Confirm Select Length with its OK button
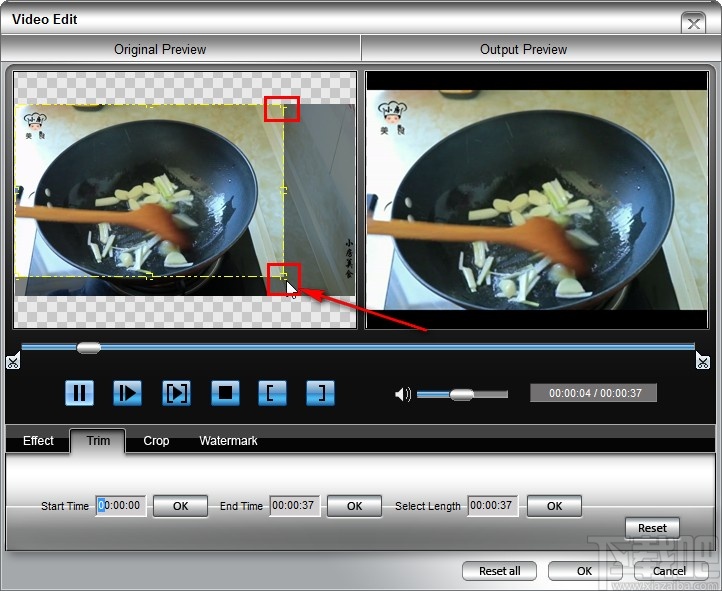This screenshot has height=591, width=722. click(x=554, y=506)
